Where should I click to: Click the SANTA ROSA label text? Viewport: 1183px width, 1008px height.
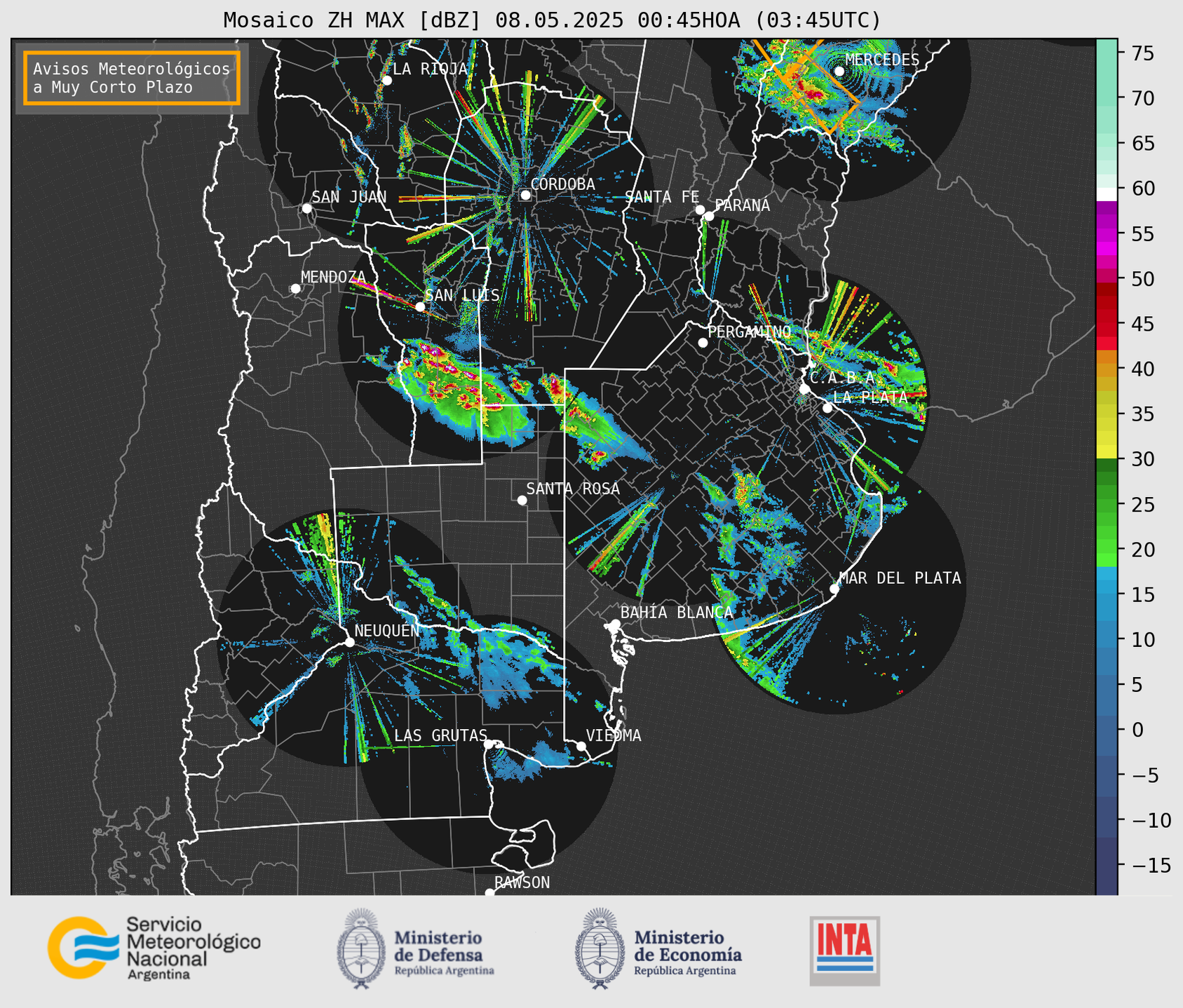[x=574, y=489]
